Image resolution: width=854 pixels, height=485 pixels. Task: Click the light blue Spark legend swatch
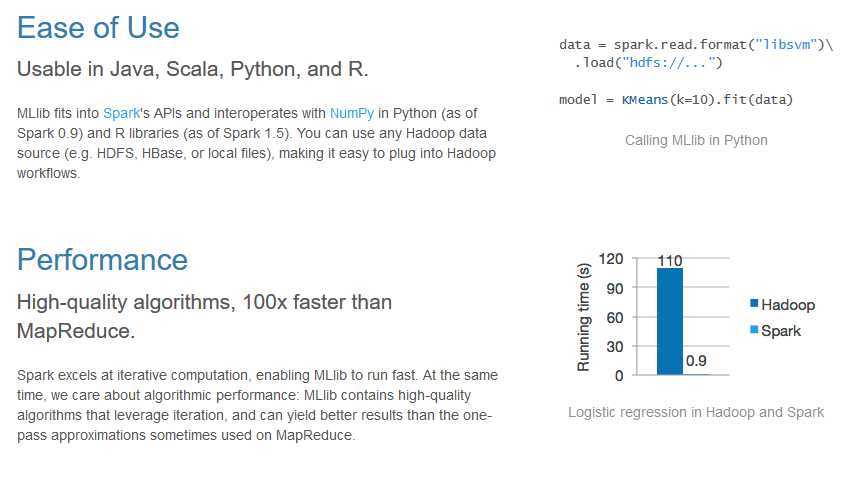(x=754, y=329)
